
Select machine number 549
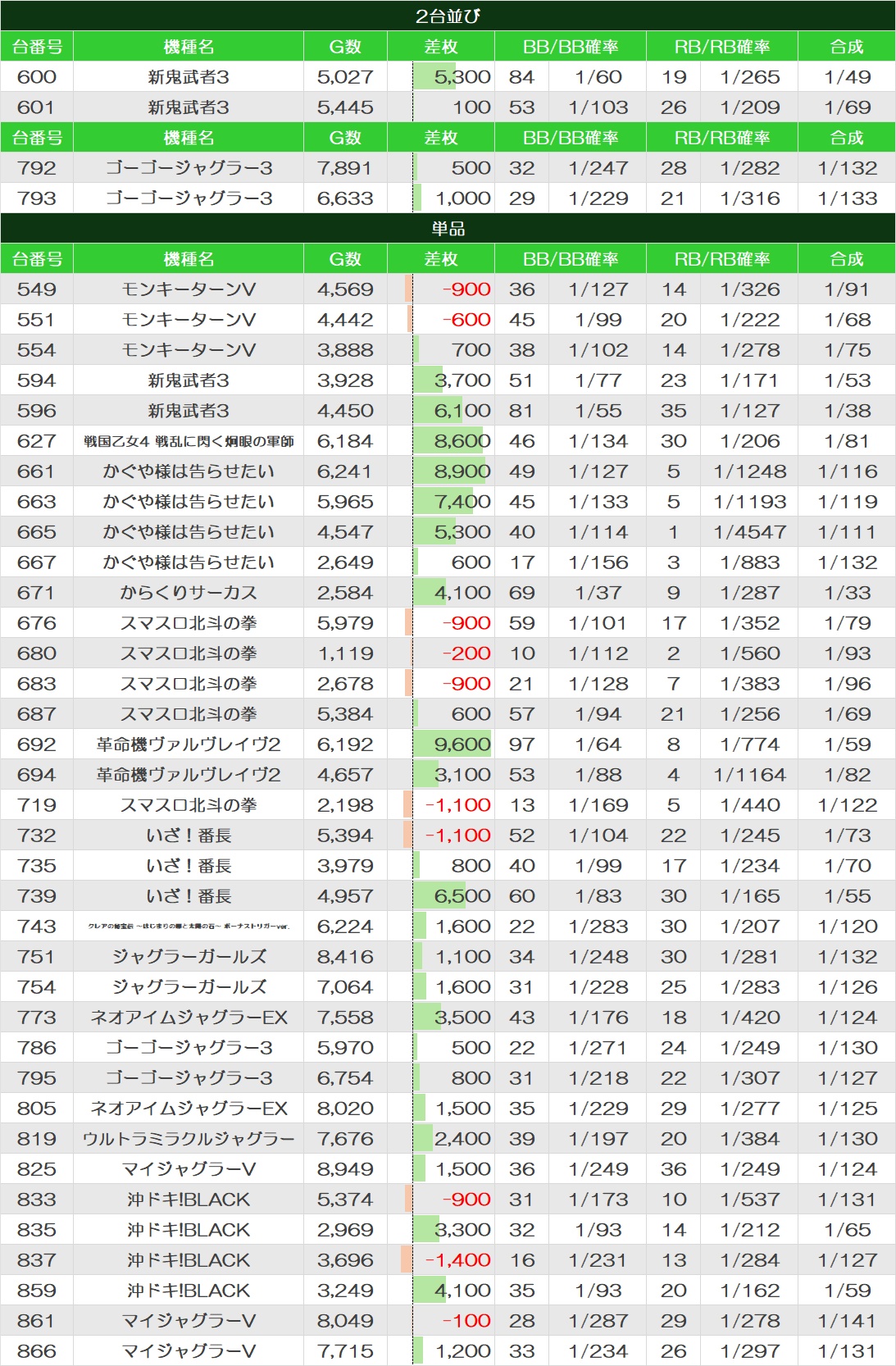37,289
